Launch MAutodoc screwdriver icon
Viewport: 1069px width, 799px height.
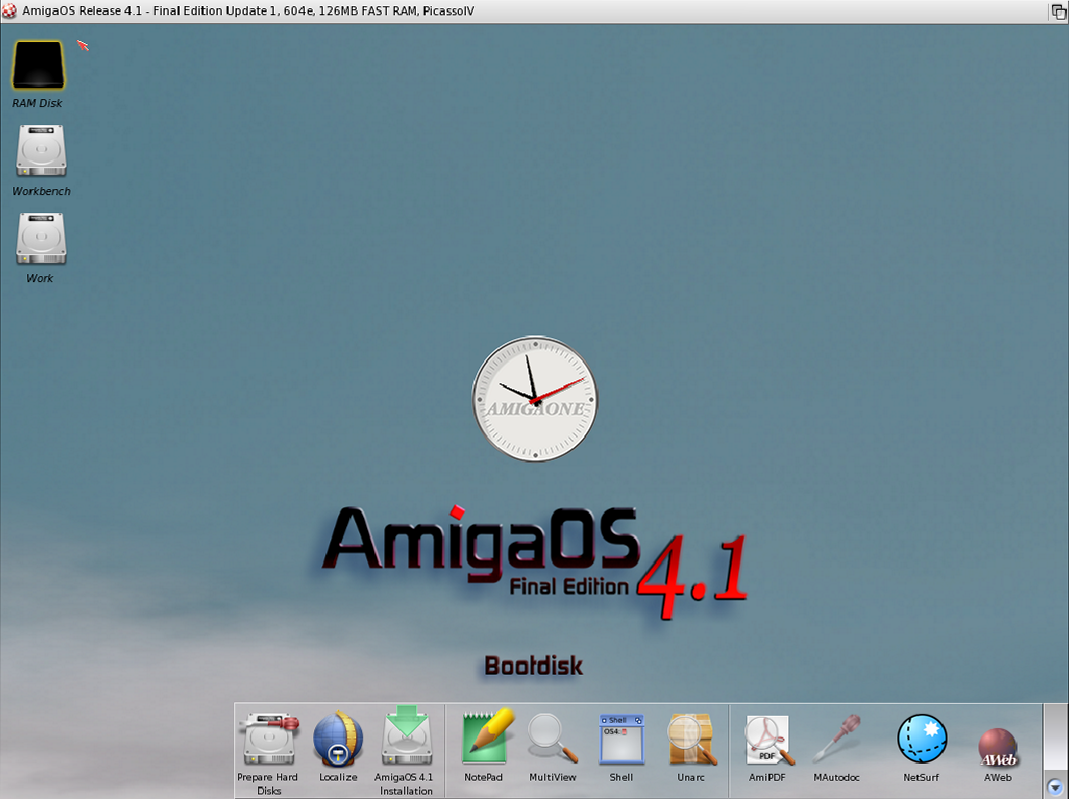pos(837,739)
